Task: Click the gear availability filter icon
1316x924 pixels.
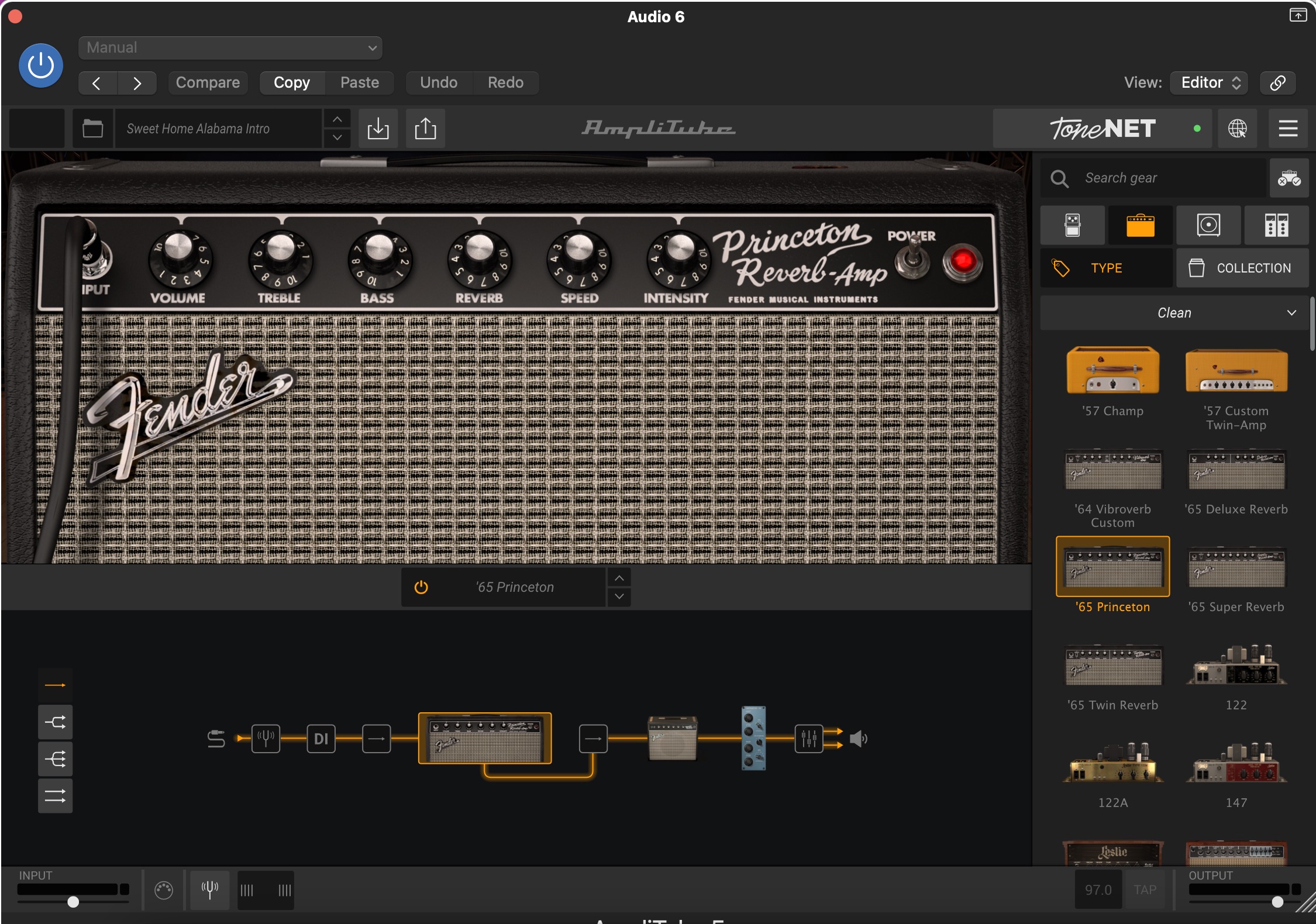Action: point(1289,178)
